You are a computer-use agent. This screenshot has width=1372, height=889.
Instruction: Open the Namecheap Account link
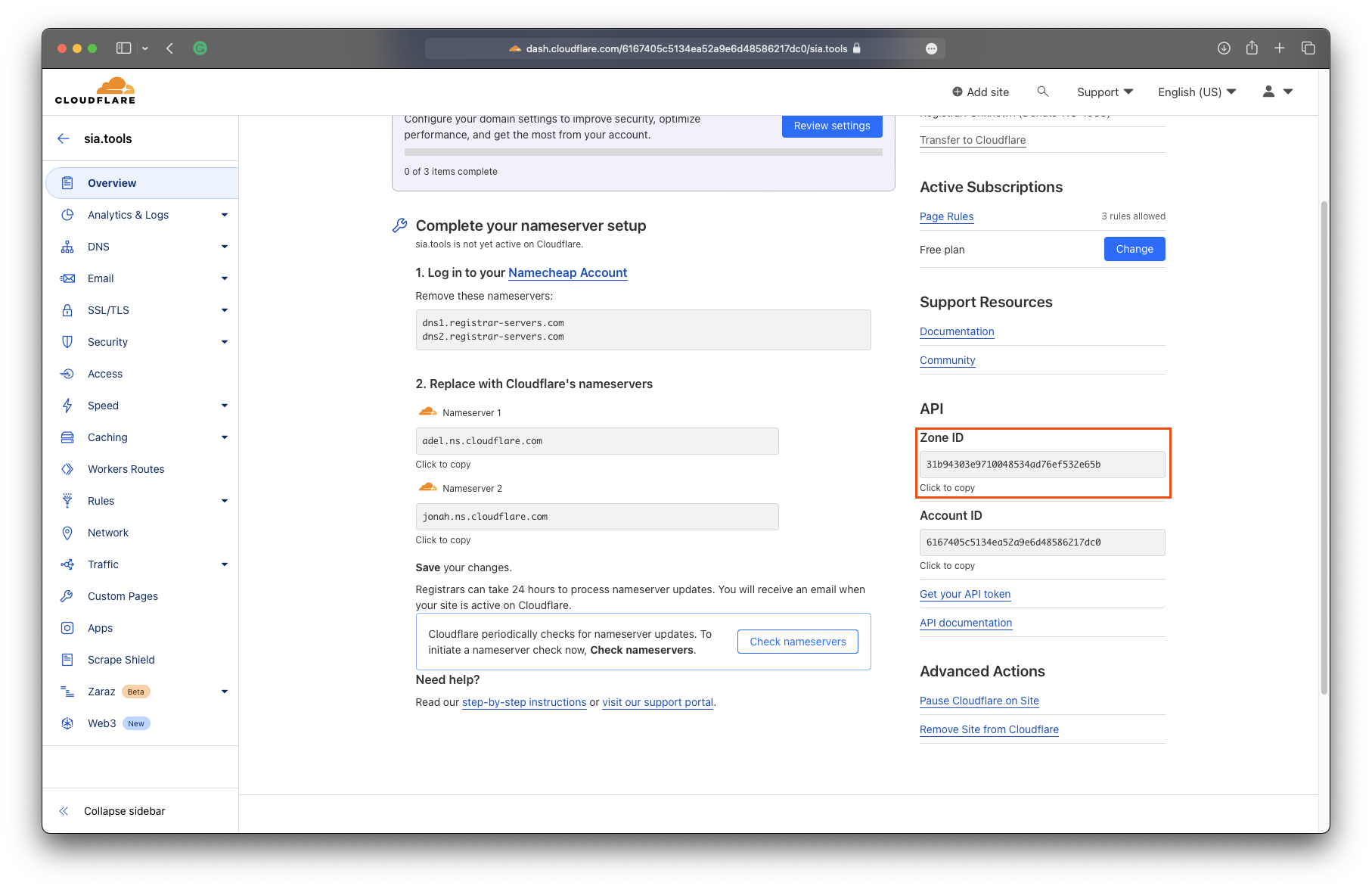(x=567, y=272)
